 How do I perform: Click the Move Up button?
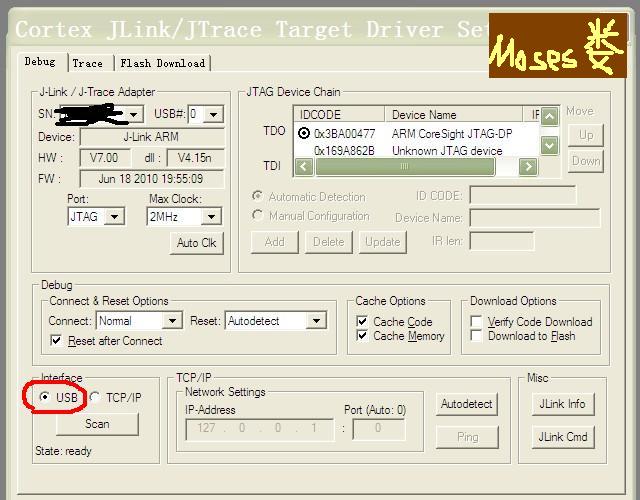[586, 135]
